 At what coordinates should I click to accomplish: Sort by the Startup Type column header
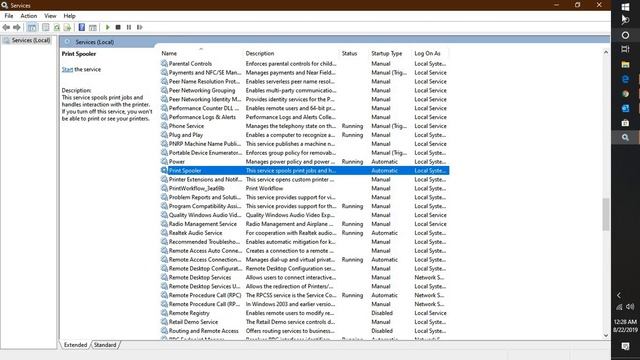(x=387, y=53)
